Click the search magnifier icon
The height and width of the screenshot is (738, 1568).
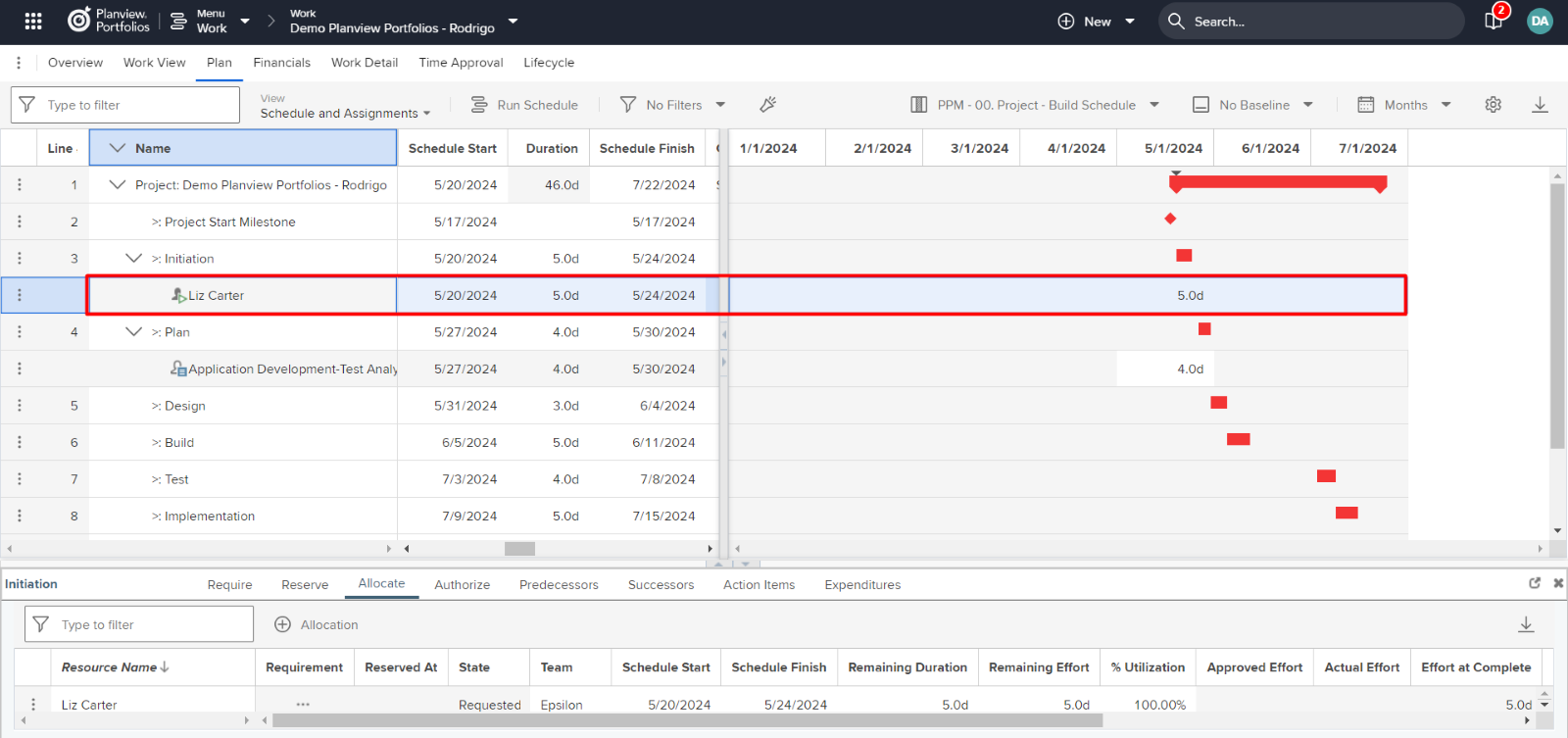pyautogui.click(x=1176, y=22)
